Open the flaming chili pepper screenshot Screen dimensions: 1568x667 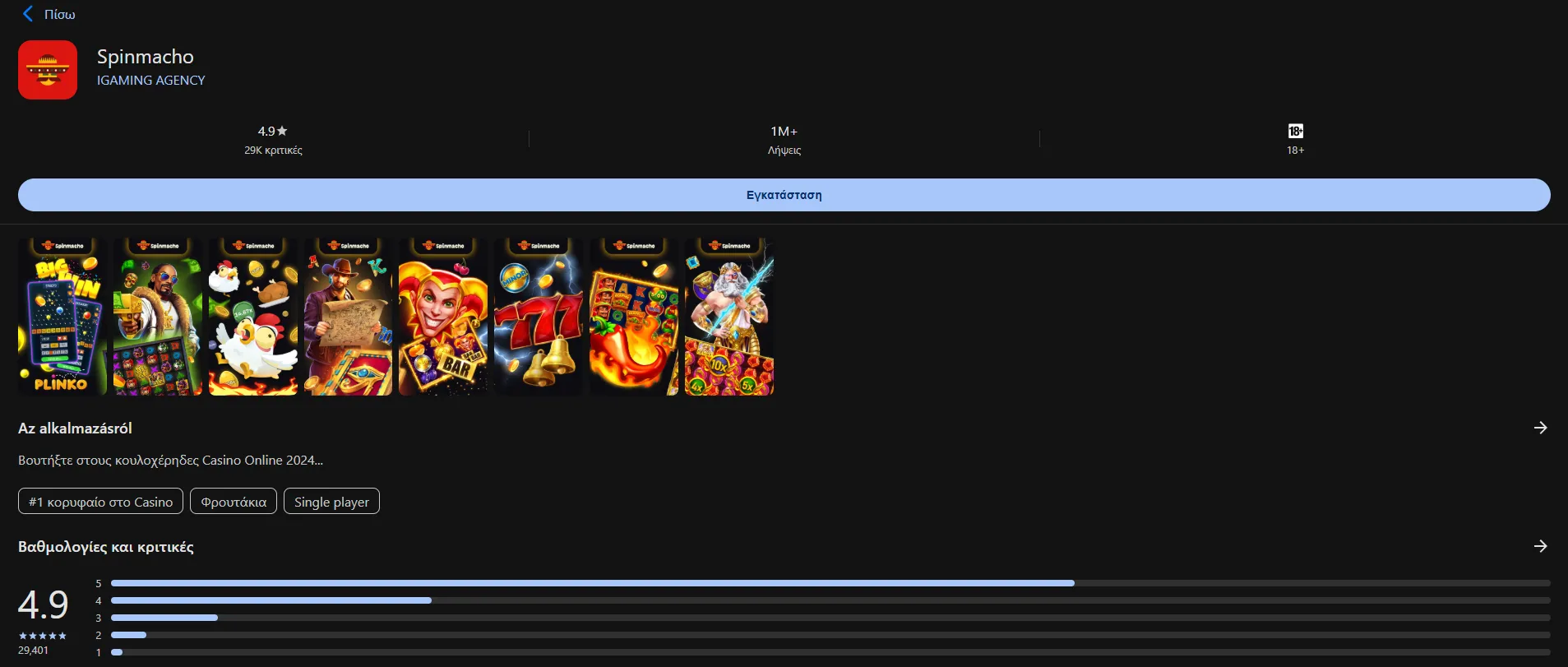pyautogui.click(x=634, y=317)
